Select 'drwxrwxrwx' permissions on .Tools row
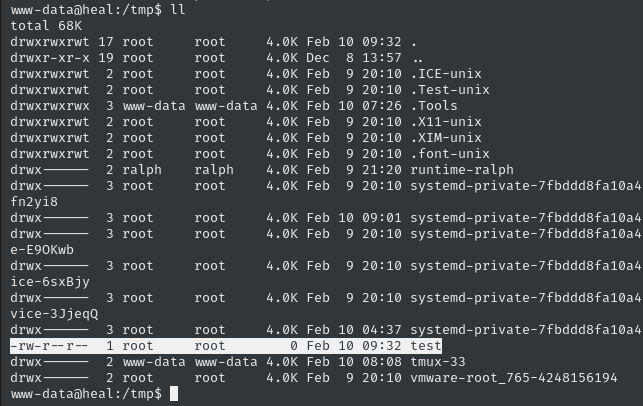The height and width of the screenshot is (406, 643). tap(50, 106)
